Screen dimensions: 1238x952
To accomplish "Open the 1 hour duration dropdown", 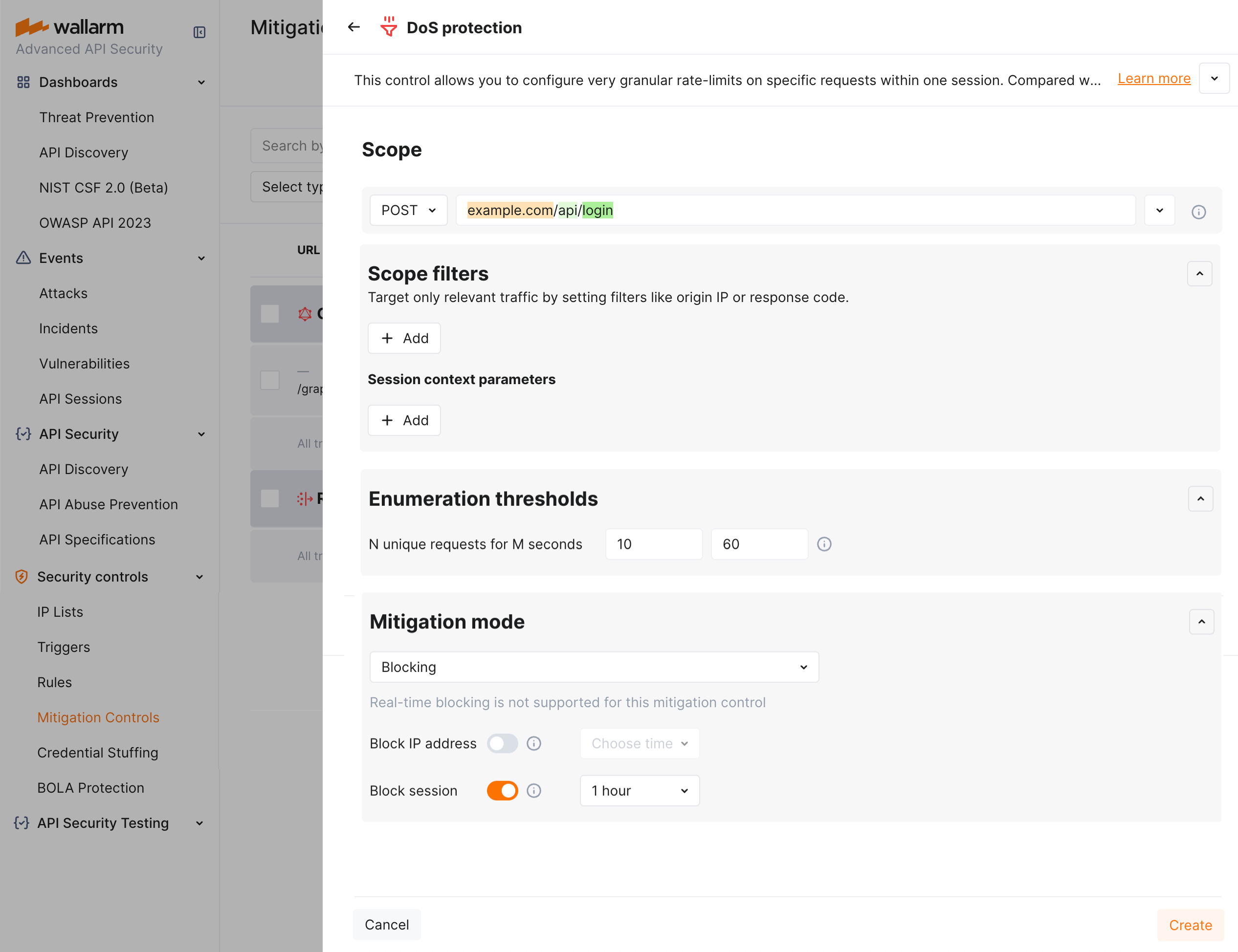I will [x=639, y=791].
